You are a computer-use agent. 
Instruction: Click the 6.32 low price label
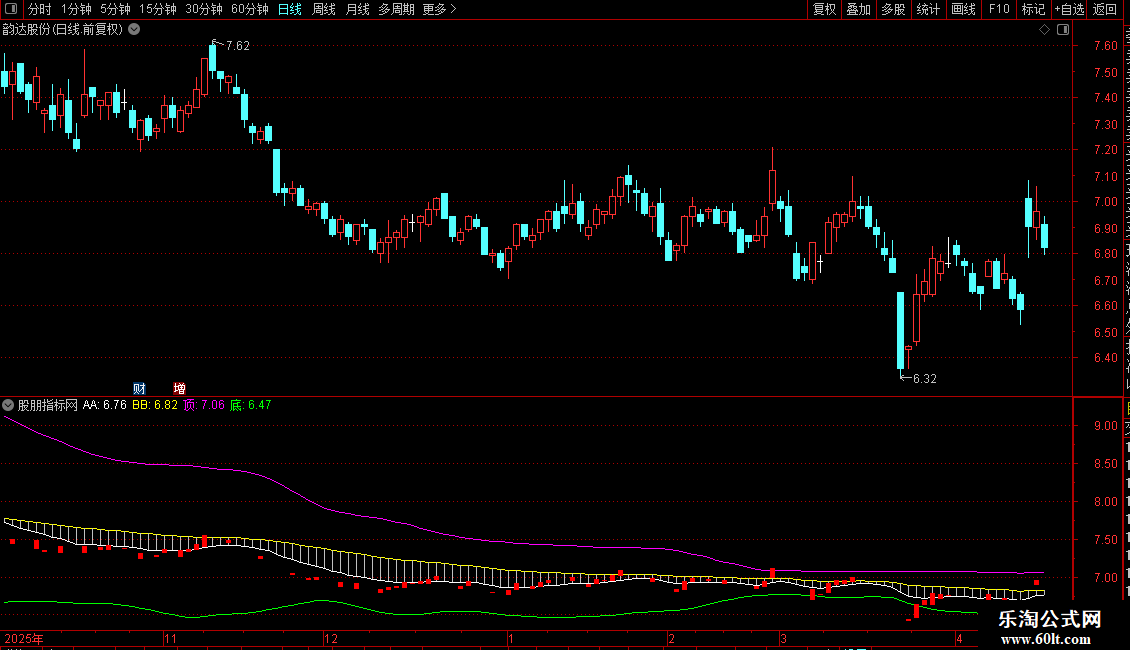pos(925,379)
